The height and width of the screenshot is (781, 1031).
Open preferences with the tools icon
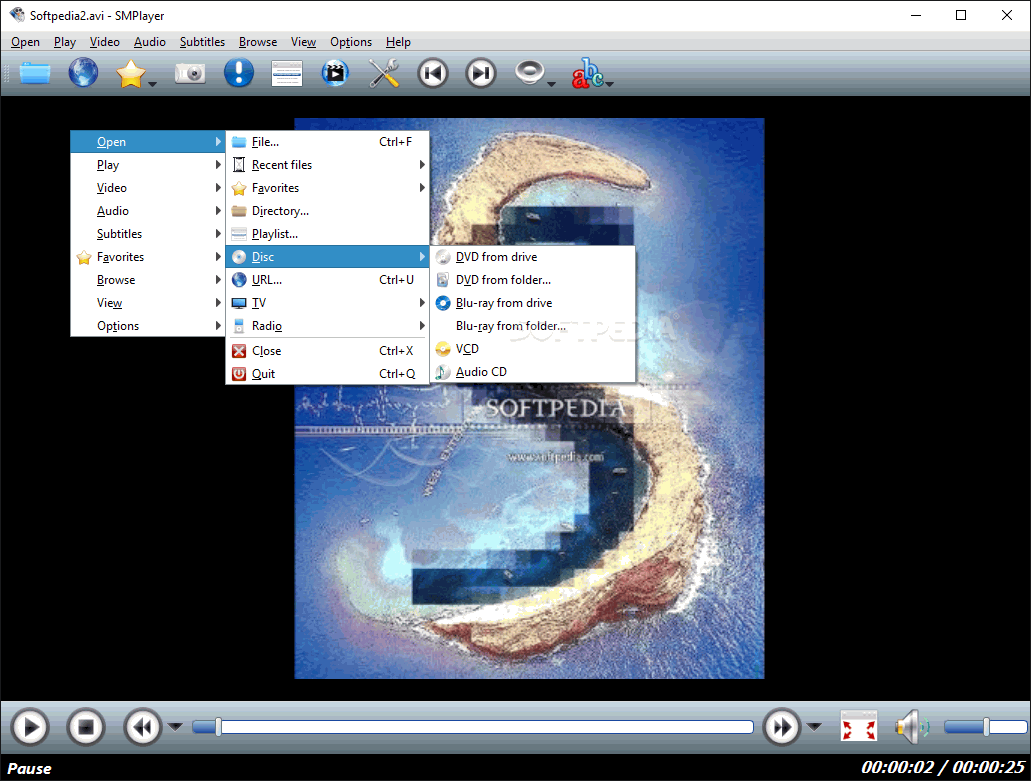point(384,73)
